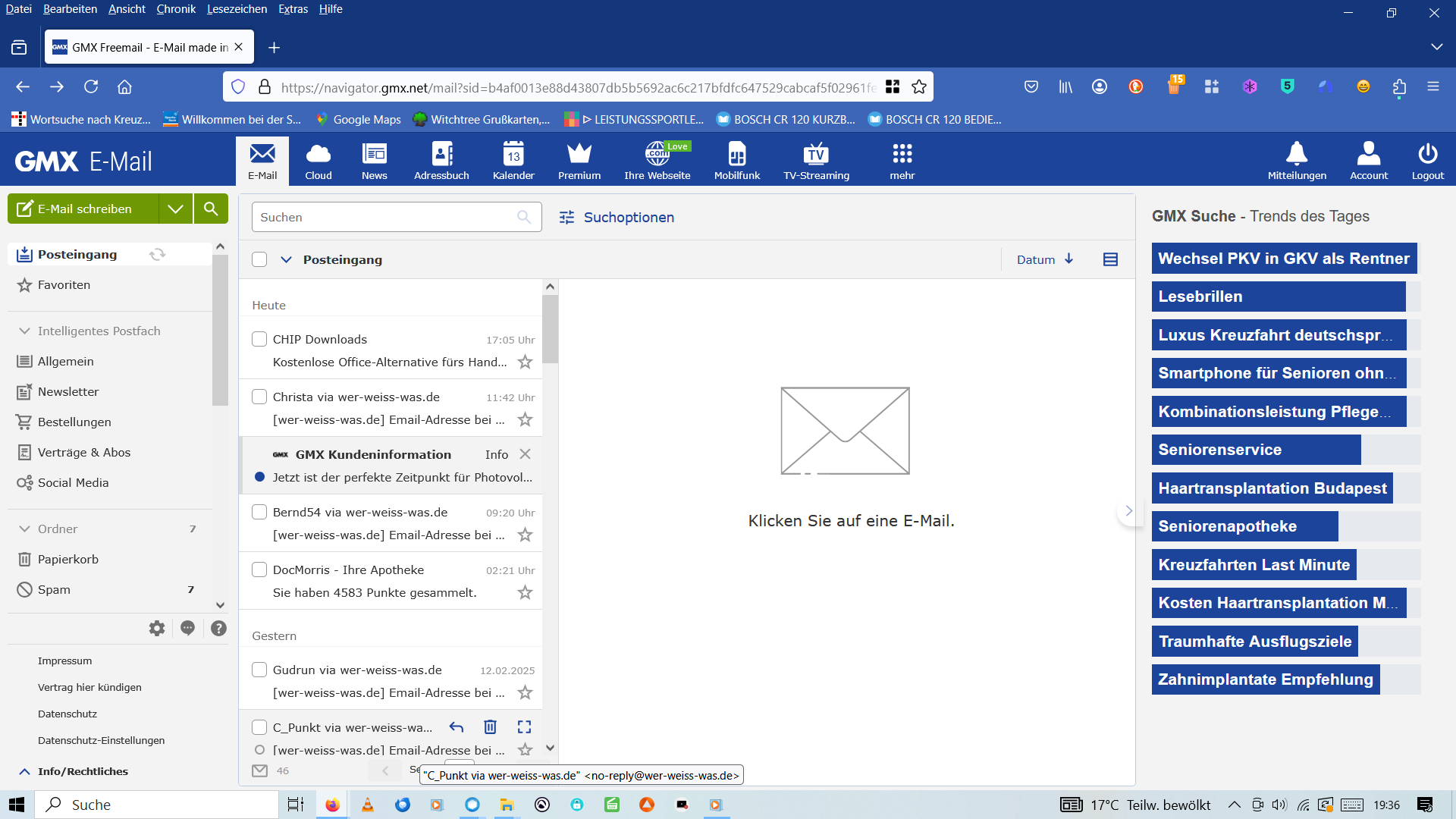This screenshot has height=819, width=1456.
Task: Expand the right panel arrow
Action: 1128,511
